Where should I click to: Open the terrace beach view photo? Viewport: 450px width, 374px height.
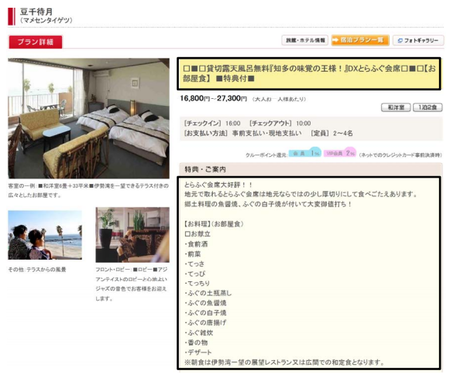[45, 235]
